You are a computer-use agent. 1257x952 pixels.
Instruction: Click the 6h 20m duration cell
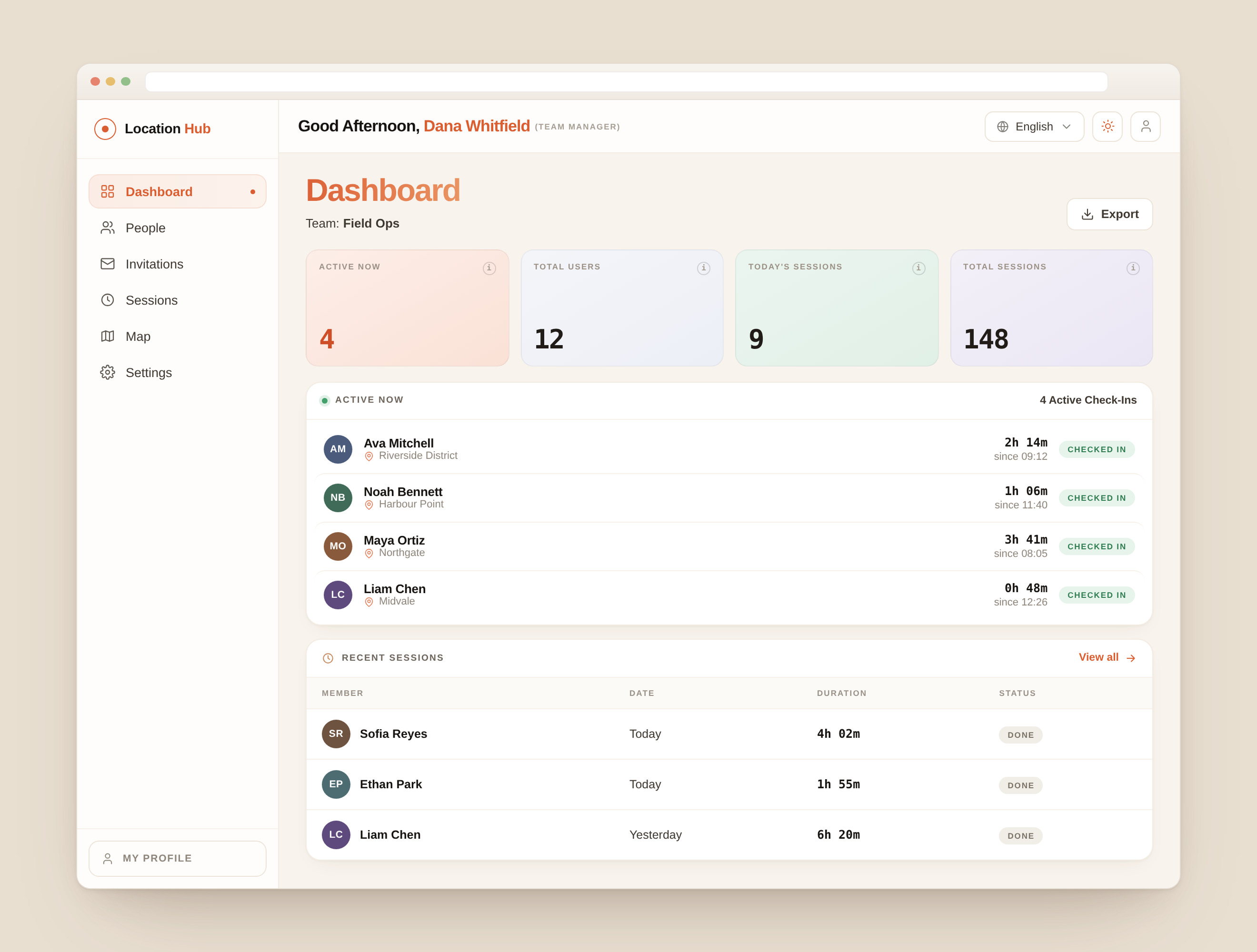[x=838, y=834]
